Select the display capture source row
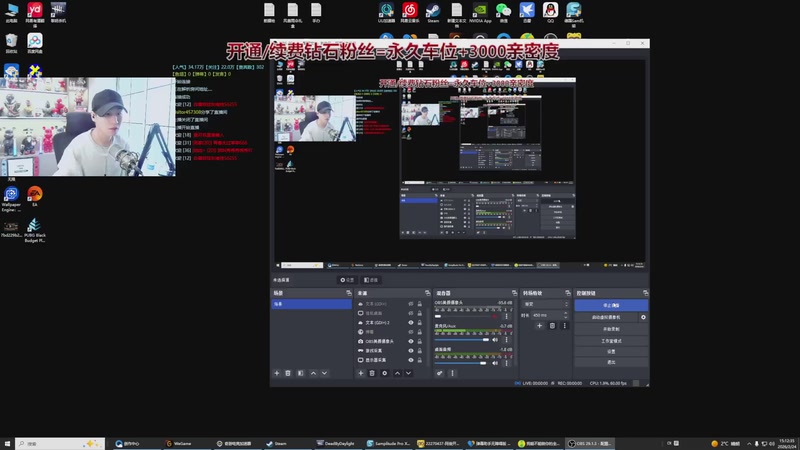 pos(390,360)
